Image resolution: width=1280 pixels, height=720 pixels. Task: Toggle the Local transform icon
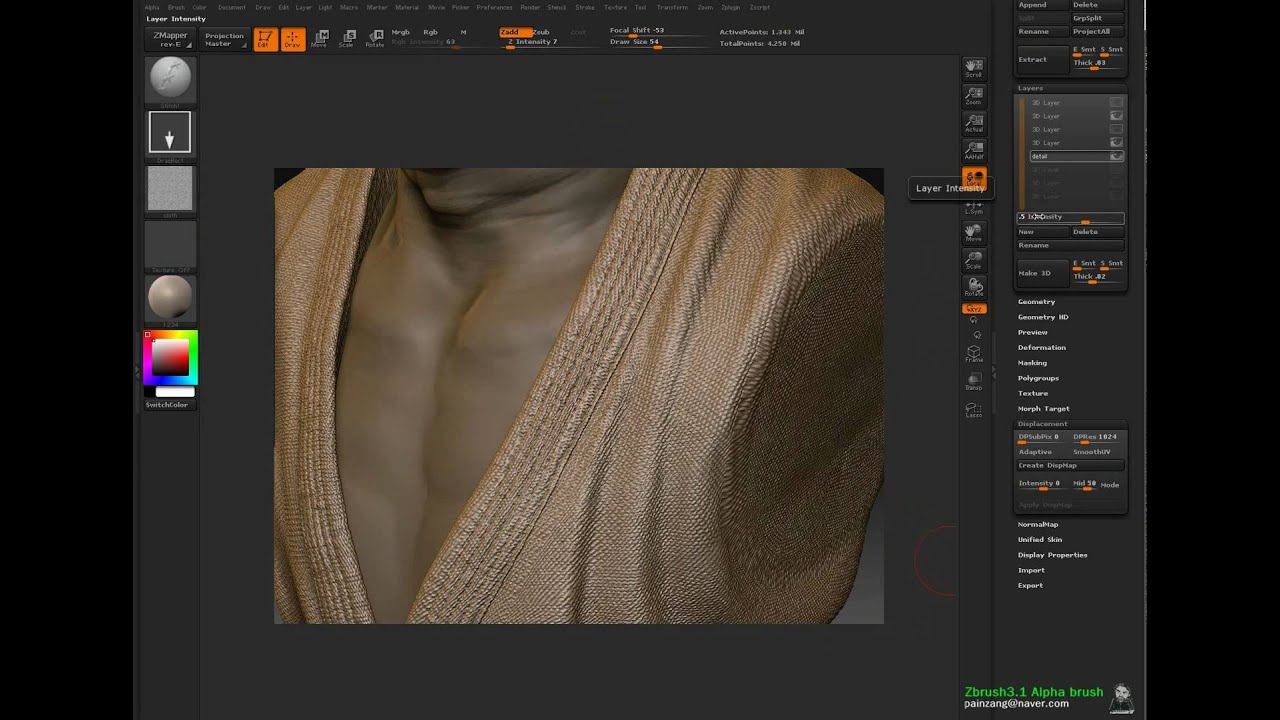click(x=973, y=178)
